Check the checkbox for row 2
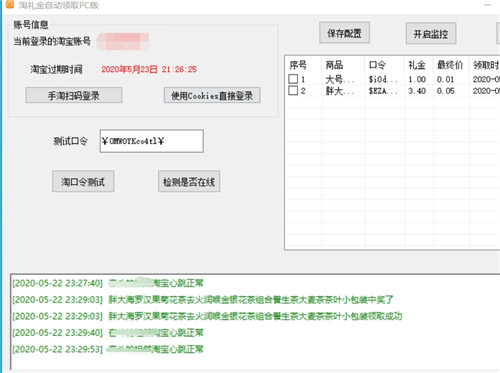This screenshot has height=373, width=500. point(293,90)
